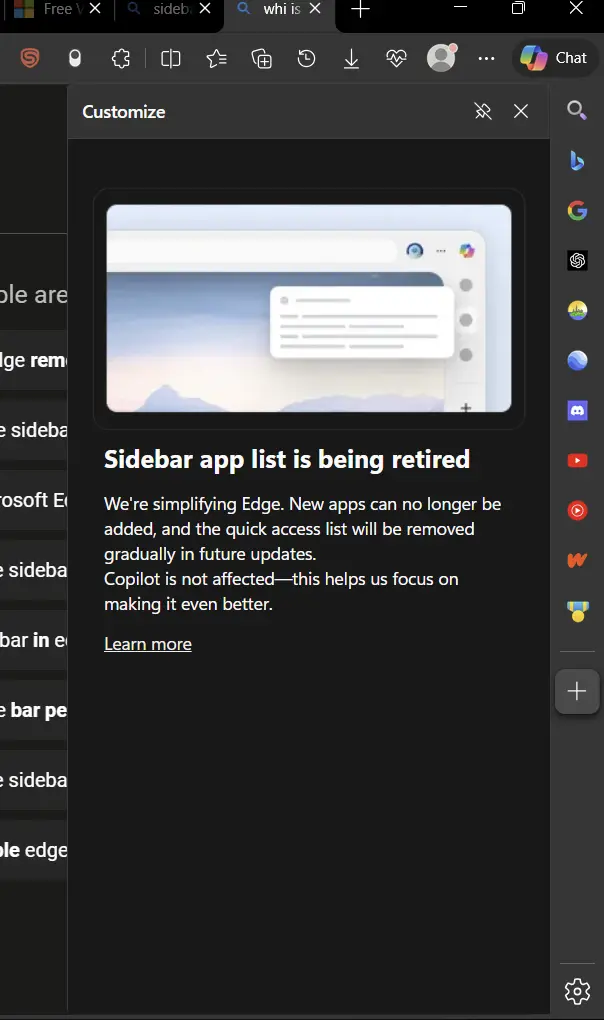Open the Extensions puzzle icon

[x=120, y=59]
